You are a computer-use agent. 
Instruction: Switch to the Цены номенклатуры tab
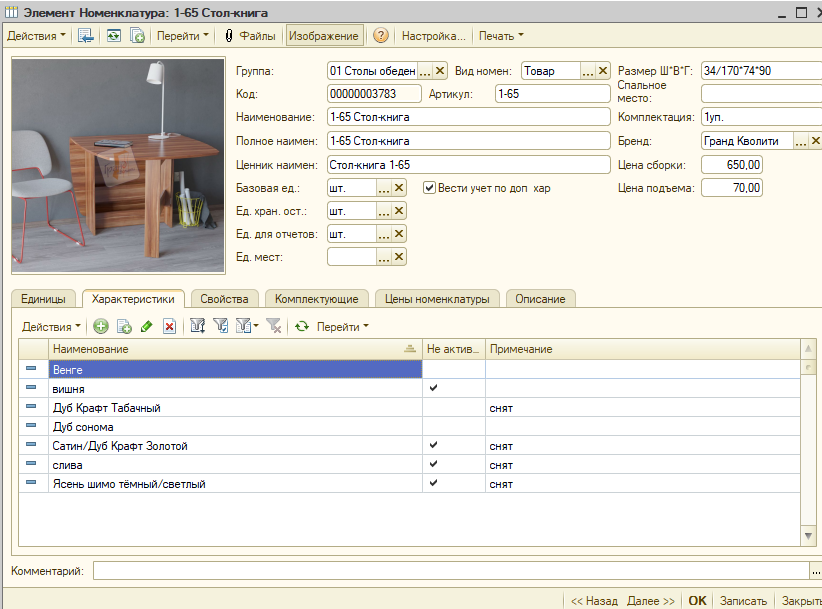click(x=439, y=299)
